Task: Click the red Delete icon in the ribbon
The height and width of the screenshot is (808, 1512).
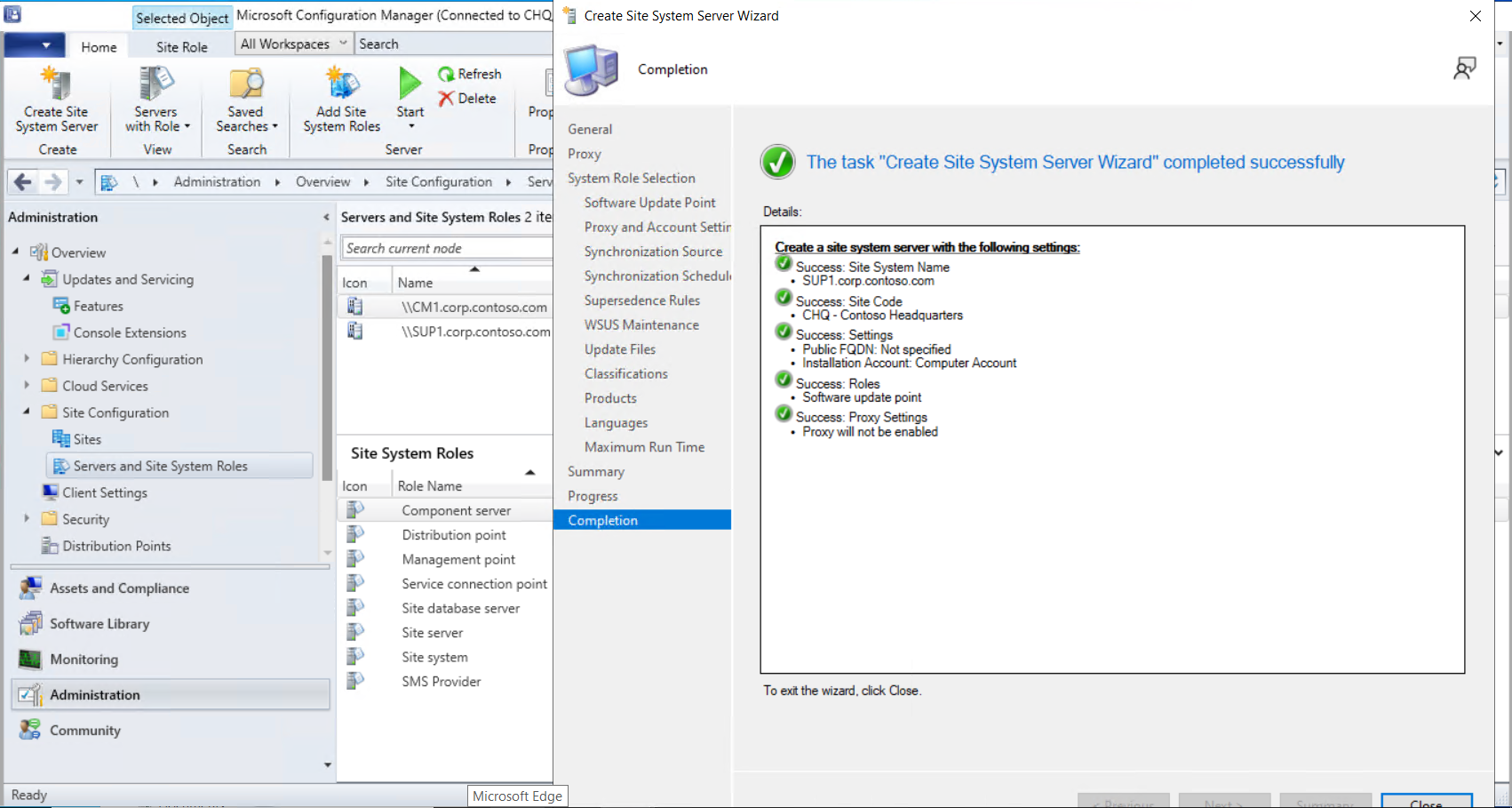Action: coord(446,99)
